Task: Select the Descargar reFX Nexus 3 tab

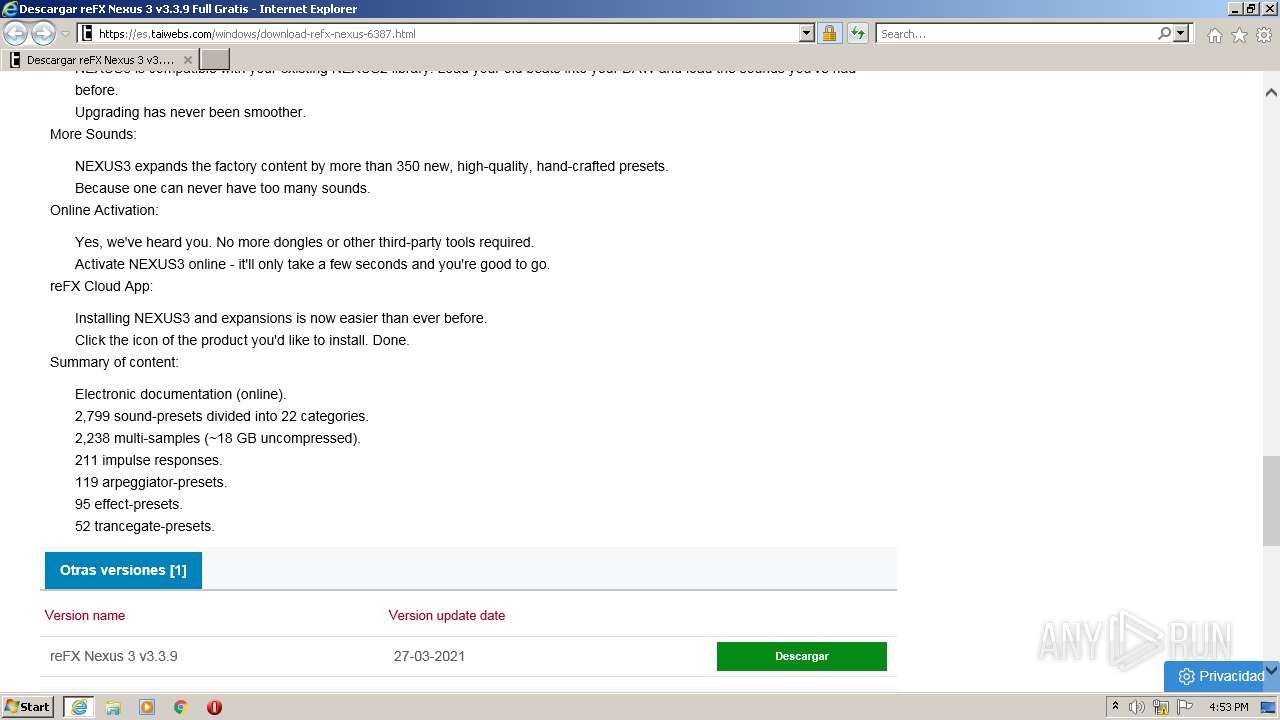Action: [x=100, y=60]
